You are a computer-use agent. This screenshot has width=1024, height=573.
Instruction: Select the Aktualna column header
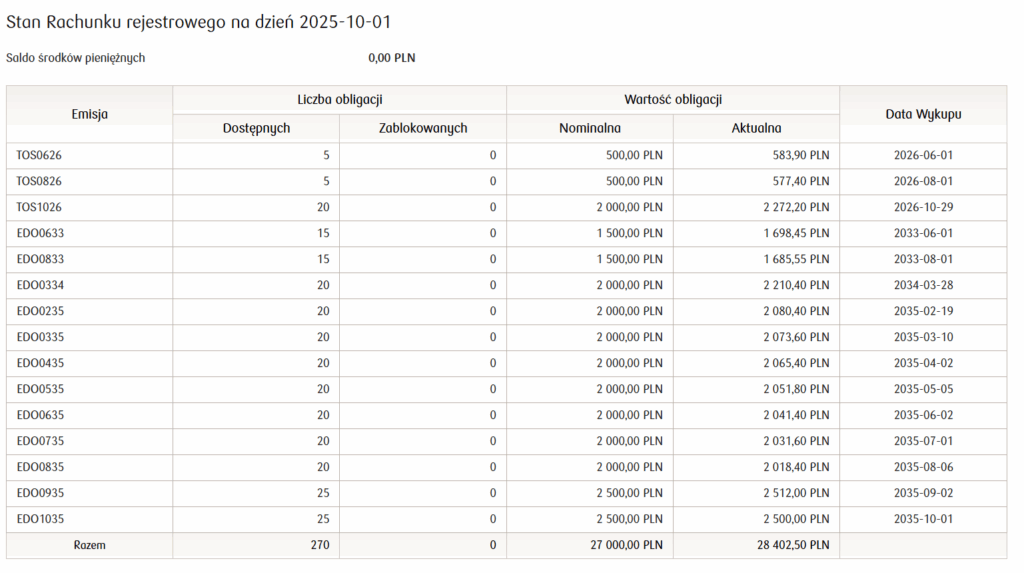point(756,128)
